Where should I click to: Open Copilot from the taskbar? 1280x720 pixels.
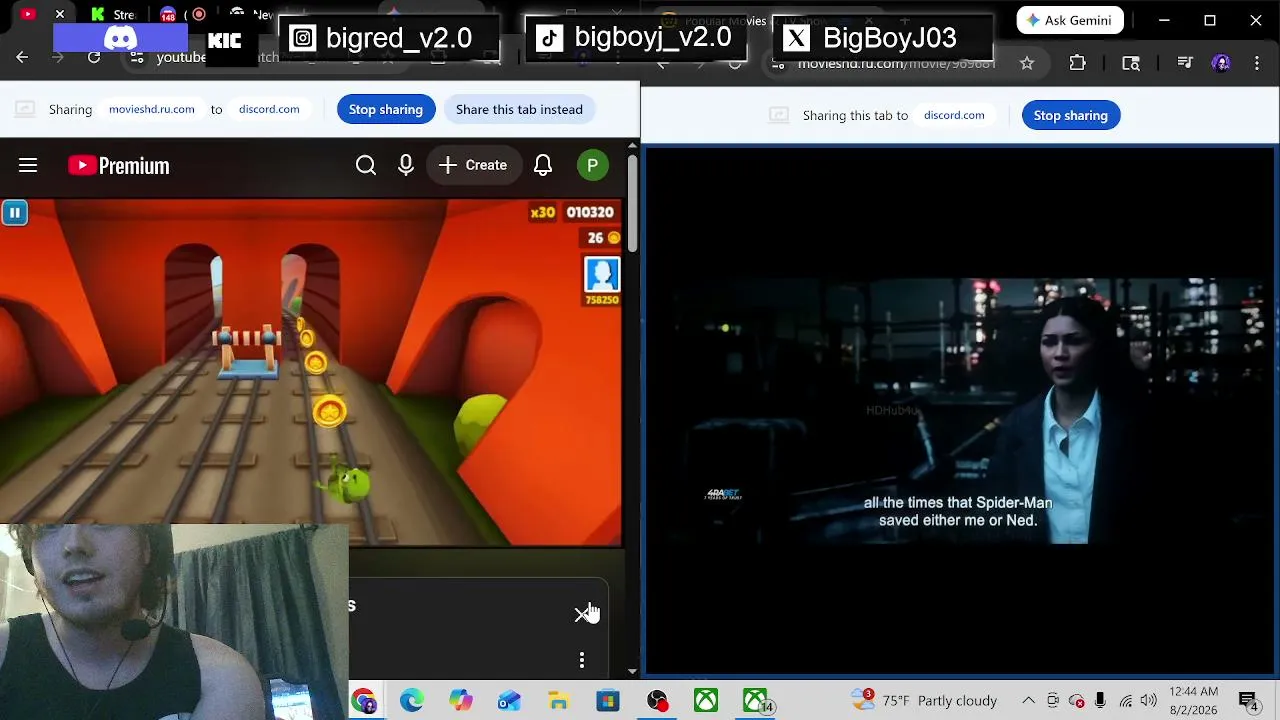[x=461, y=701]
